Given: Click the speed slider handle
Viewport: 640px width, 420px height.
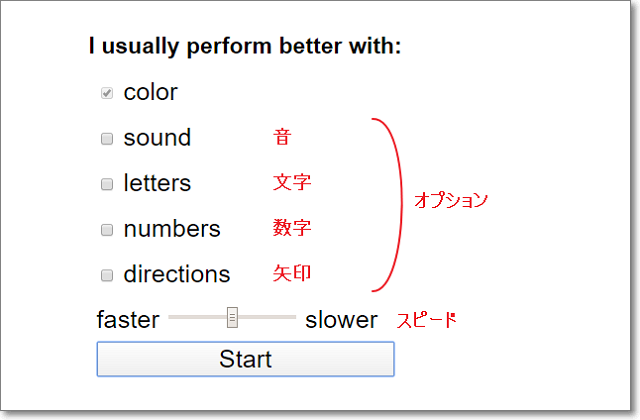Looking at the screenshot, I should coord(232,318).
